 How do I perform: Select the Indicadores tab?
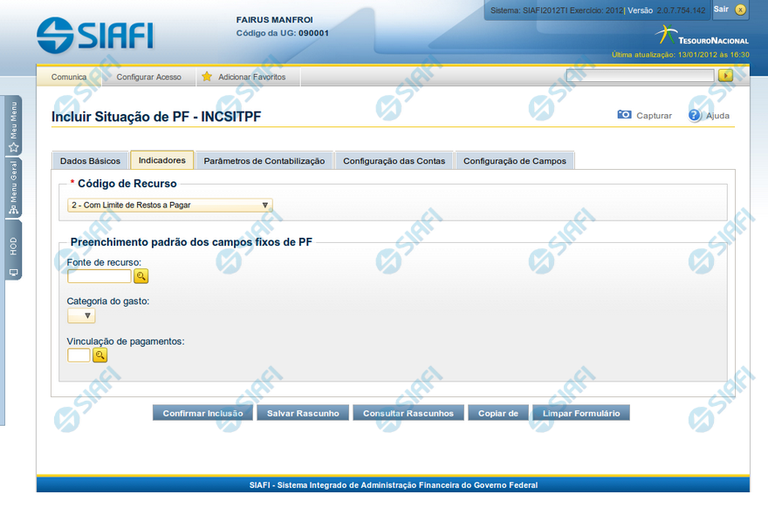click(162, 160)
